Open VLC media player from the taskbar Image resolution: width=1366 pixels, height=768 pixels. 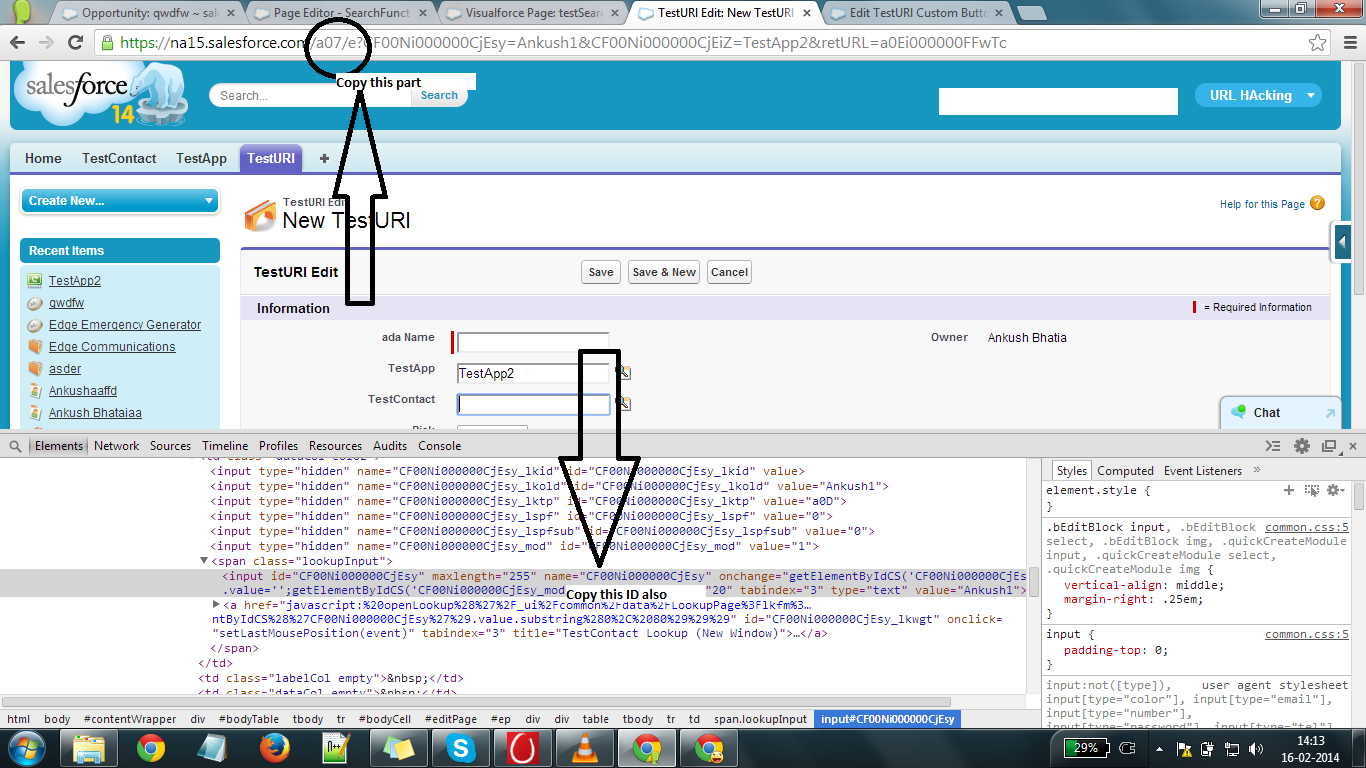coord(585,747)
